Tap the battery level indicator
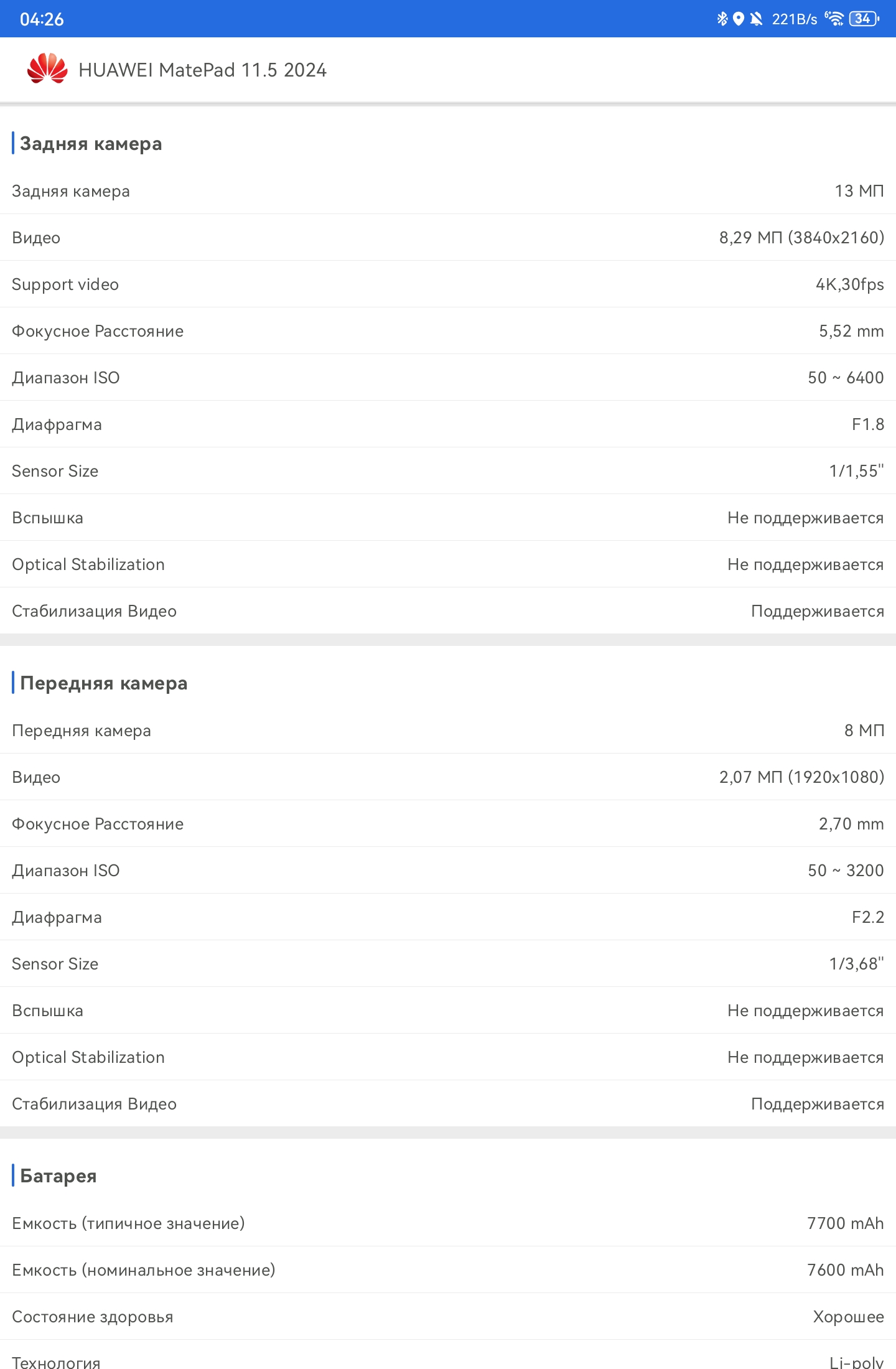Viewport: 896px width, 1369px height. pyautogui.click(x=864, y=19)
